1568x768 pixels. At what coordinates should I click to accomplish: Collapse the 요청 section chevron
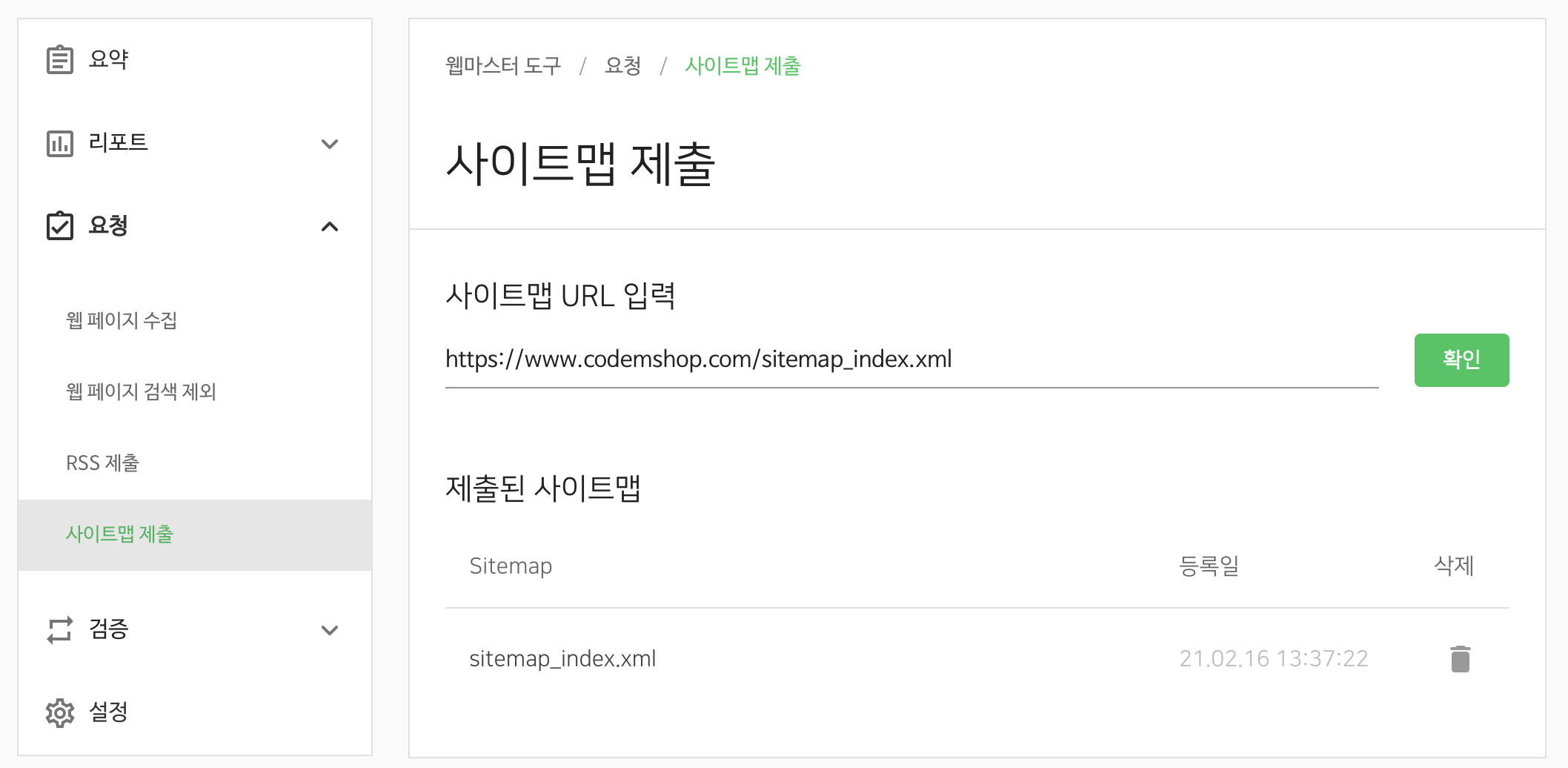[330, 227]
